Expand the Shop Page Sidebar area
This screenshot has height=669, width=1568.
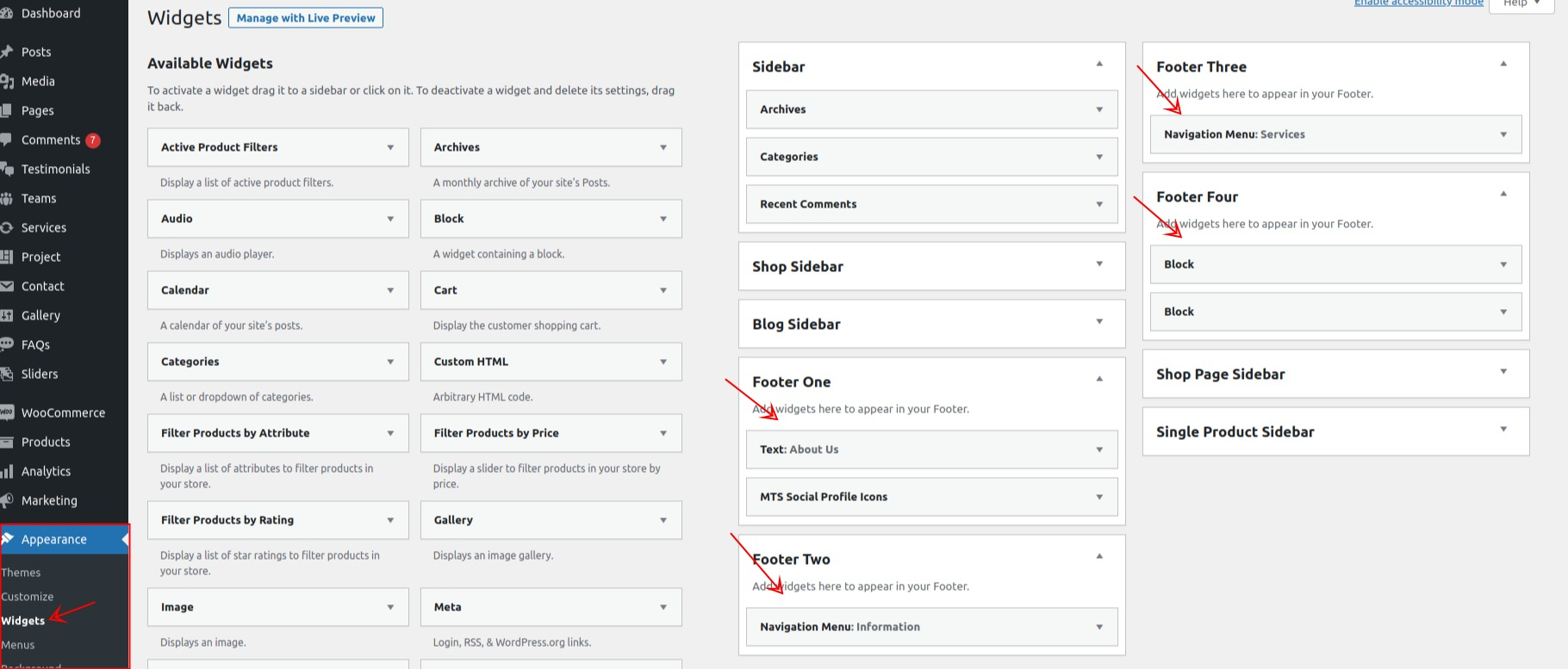coord(1503,371)
